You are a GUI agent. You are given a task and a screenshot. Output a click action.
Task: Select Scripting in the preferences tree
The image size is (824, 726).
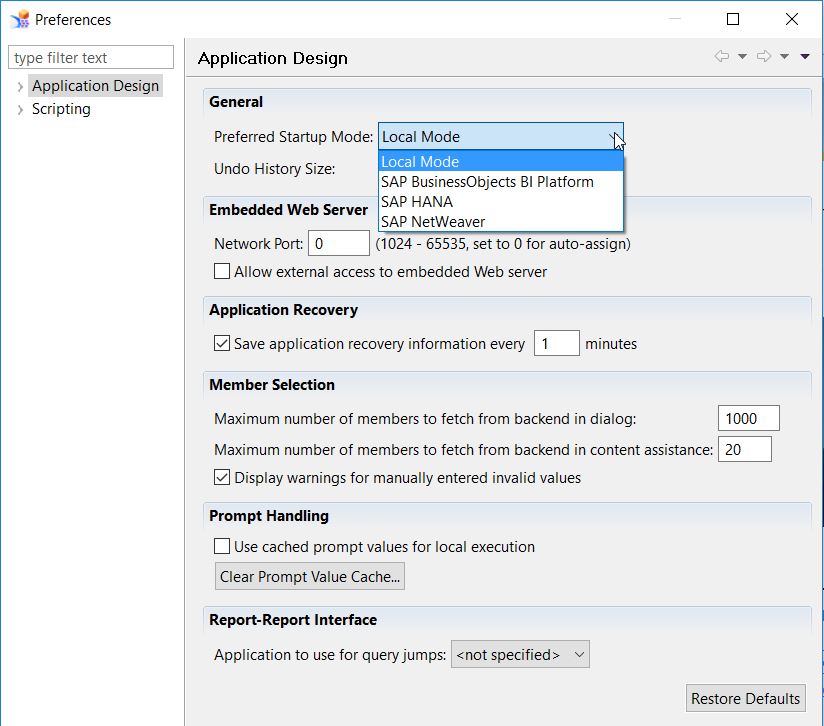(61, 109)
